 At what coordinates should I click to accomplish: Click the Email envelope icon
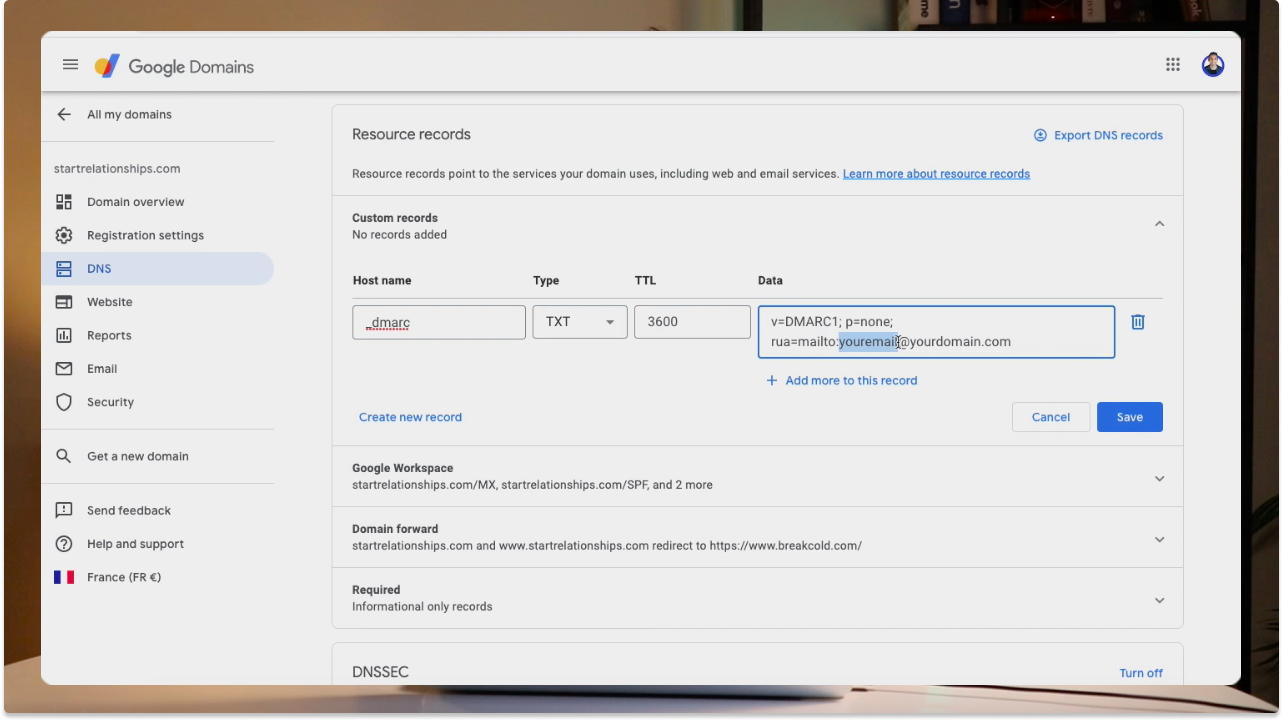pyautogui.click(x=64, y=369)
